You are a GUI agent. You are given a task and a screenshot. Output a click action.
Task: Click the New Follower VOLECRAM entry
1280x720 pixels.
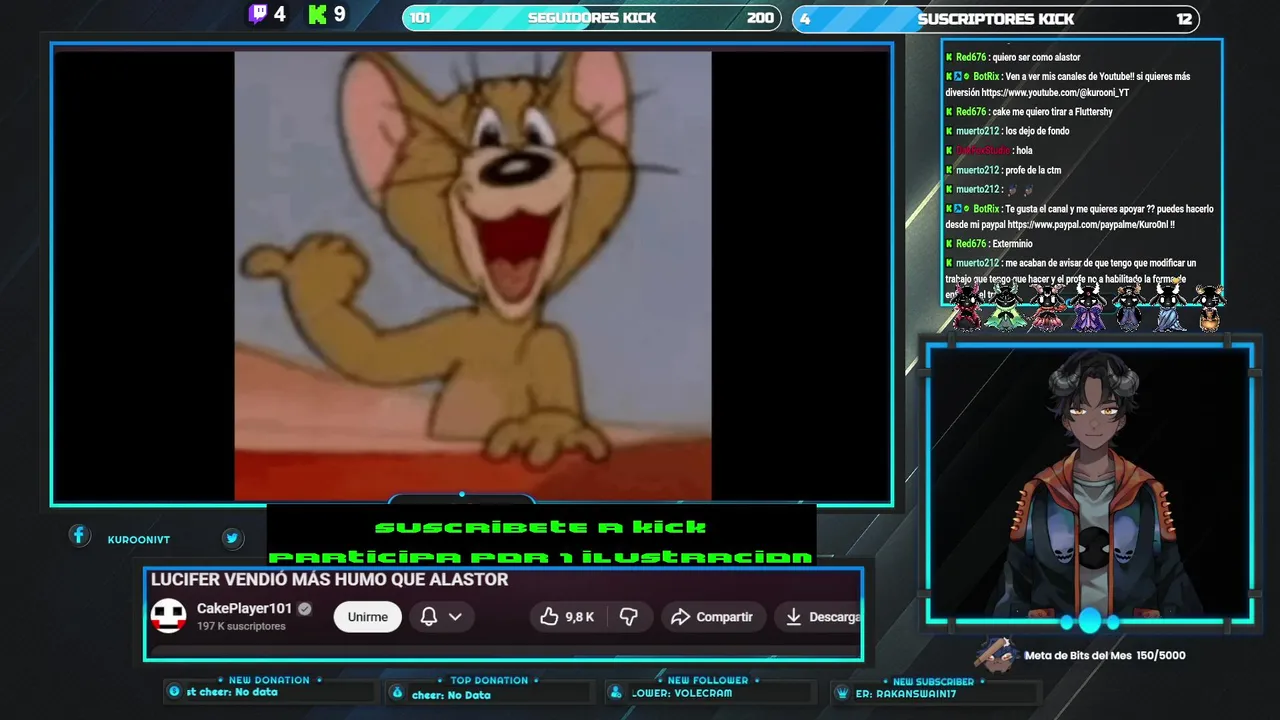pyautogui.click(x=681, y=693)
